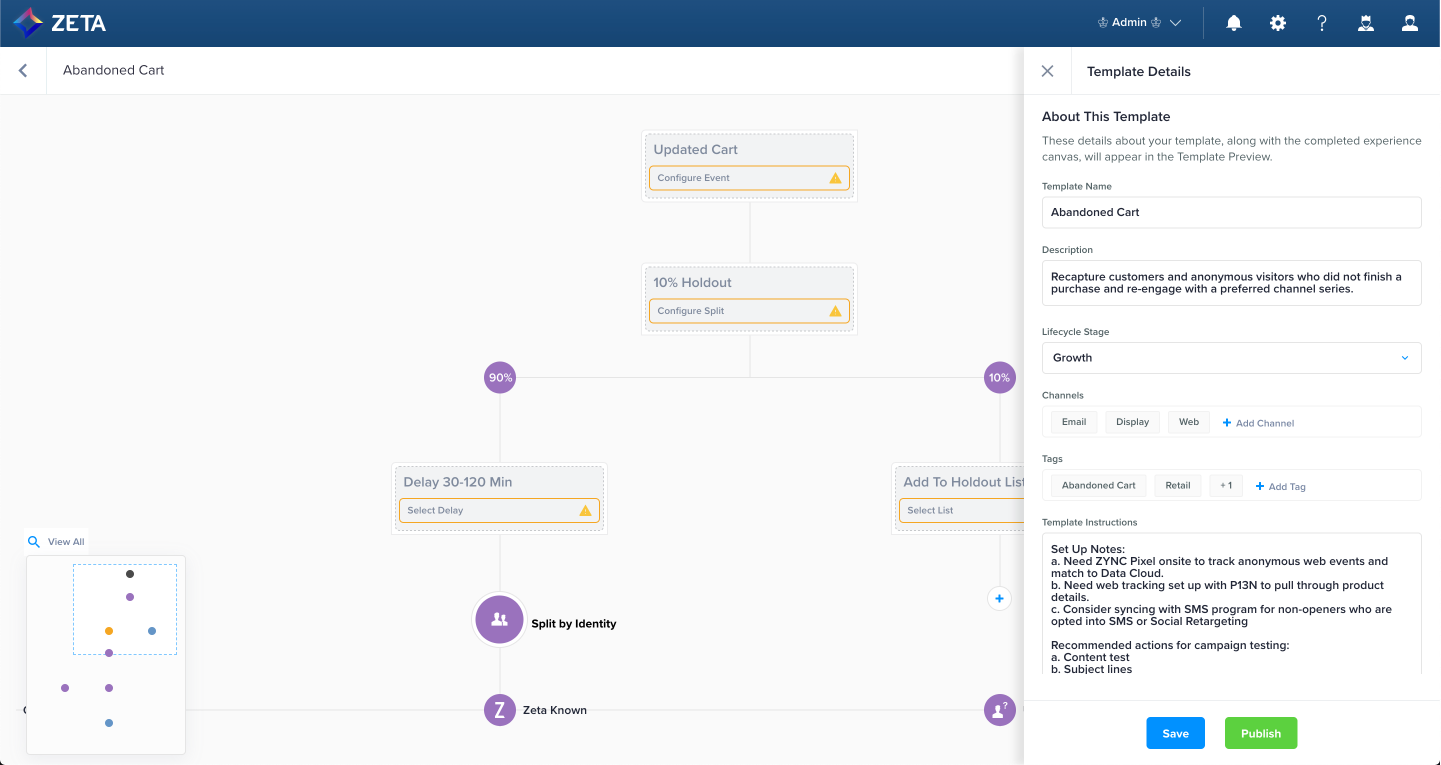Open the settings gear icon
The height and width of the screenshot is (765, 1441).
tap(1278, 23)
